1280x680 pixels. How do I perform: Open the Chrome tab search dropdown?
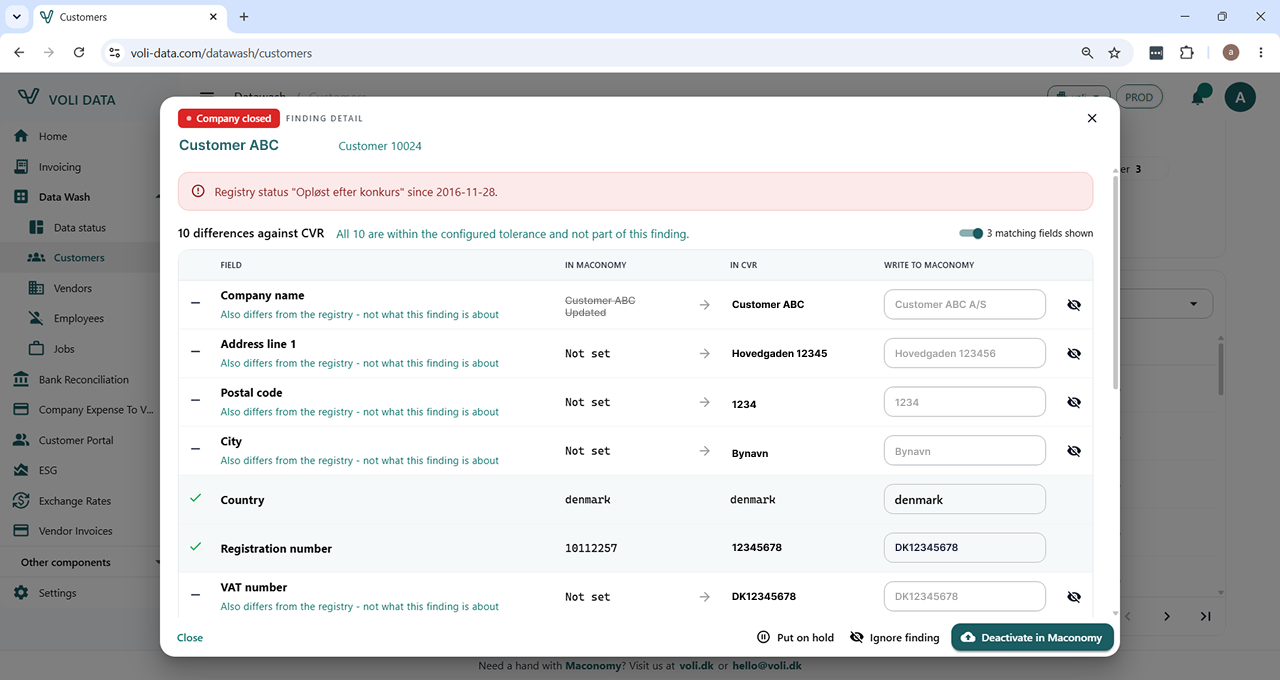[17, 17]
